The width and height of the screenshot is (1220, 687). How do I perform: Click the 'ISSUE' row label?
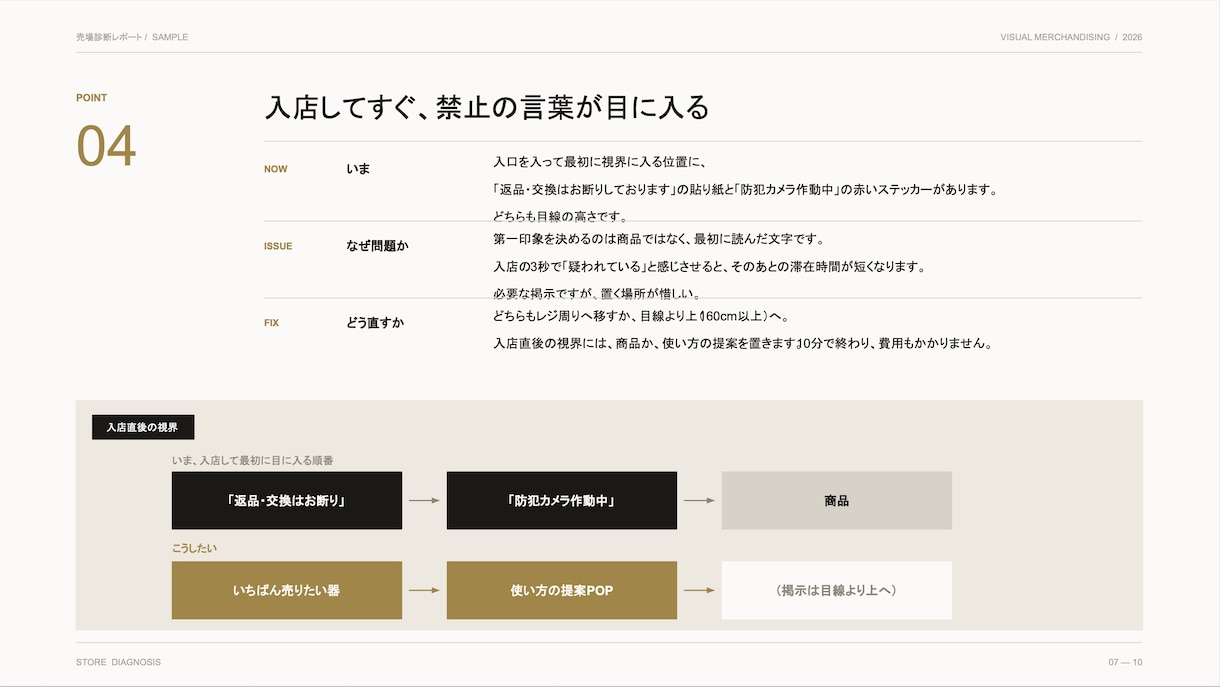tap(278, 246)
